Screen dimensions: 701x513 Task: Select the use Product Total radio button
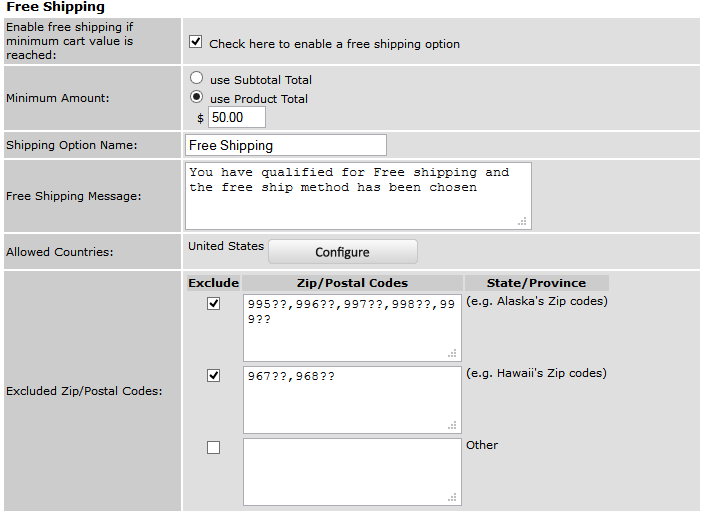[196, 97]
